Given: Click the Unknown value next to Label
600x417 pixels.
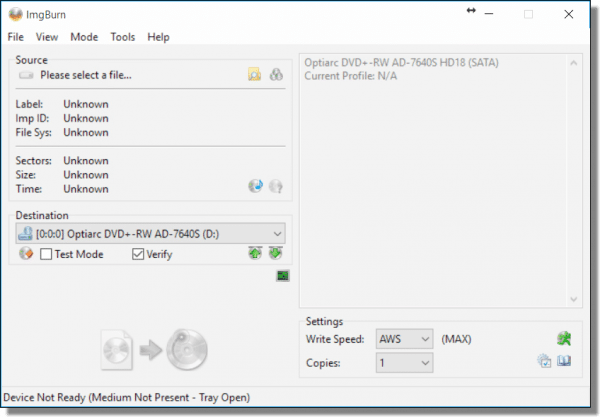Looking at the screenshot, I should tap(86, 104).
